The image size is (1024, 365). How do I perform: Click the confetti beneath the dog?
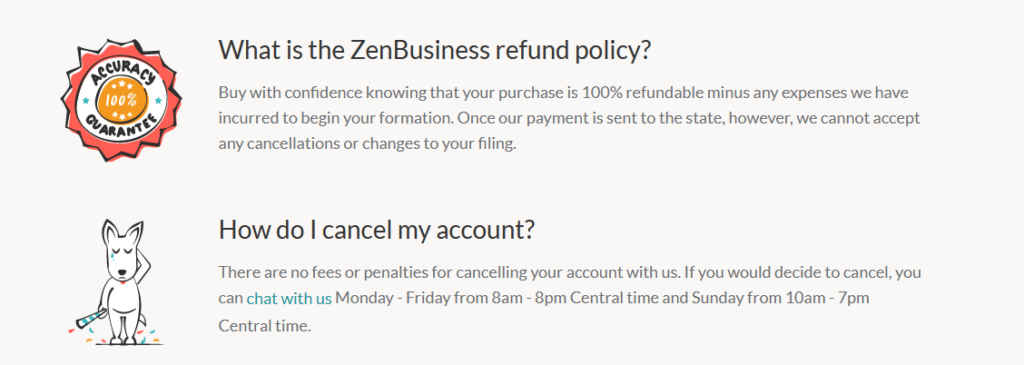coord(114,336)
